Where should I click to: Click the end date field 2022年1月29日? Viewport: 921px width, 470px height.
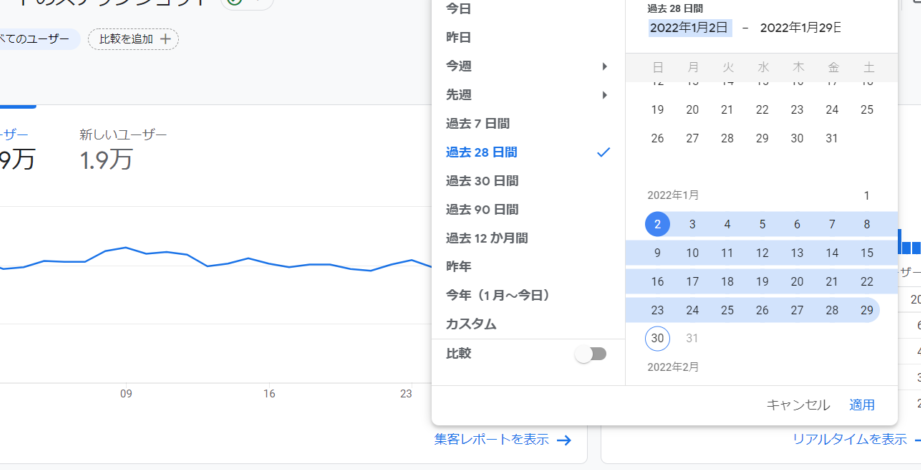800,28
